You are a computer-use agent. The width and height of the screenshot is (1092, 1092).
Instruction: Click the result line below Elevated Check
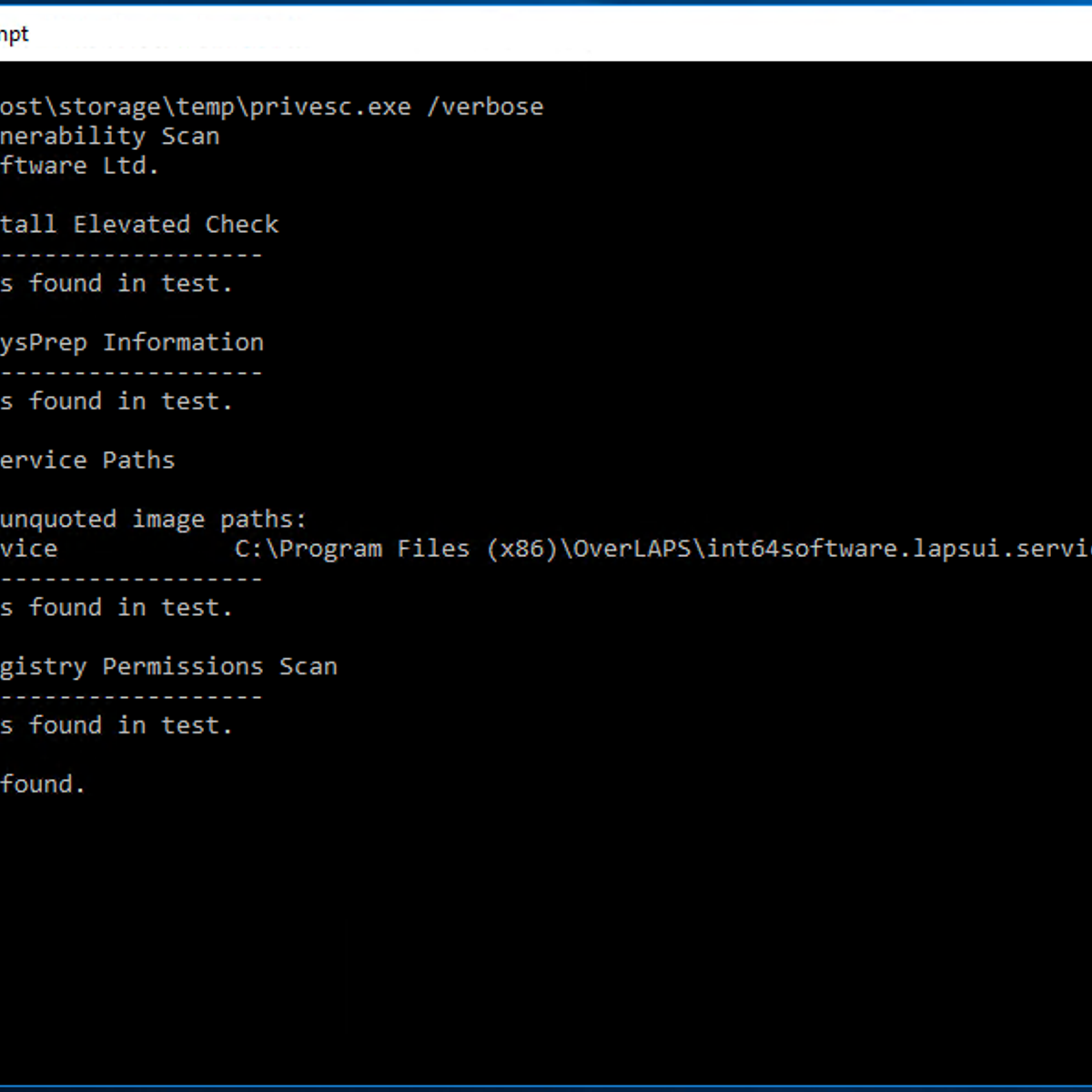116,284
